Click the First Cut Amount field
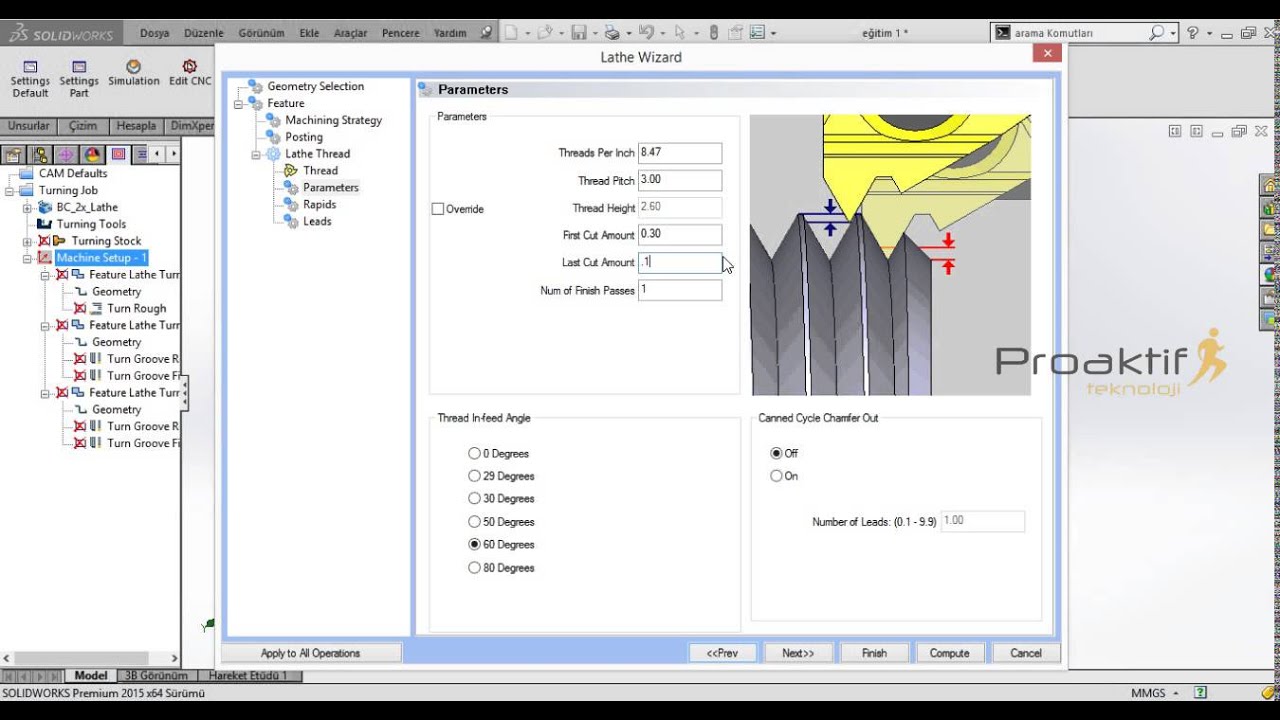 (680, 235)
